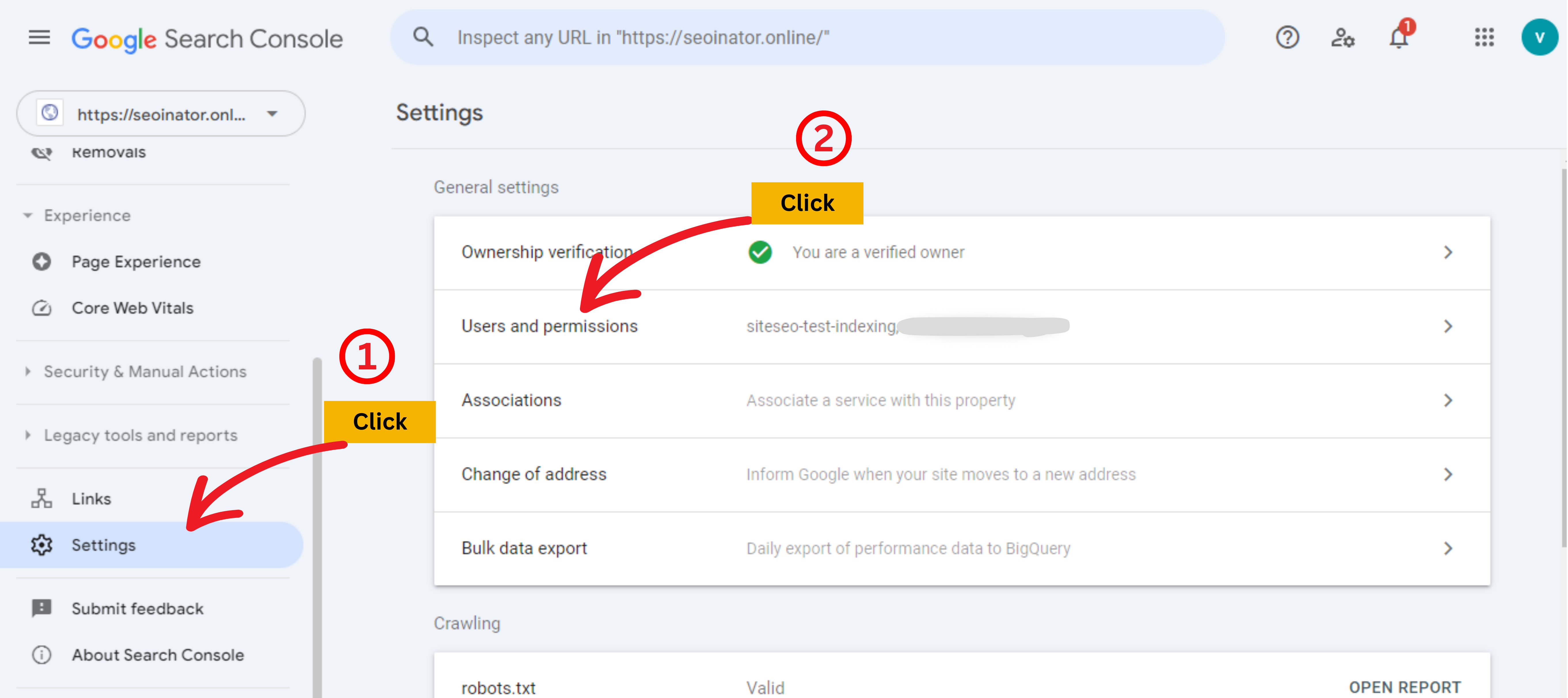Viewport: 1568px width, 698px height.
Task: Open Submit feedback
Action: pos(152,608)
